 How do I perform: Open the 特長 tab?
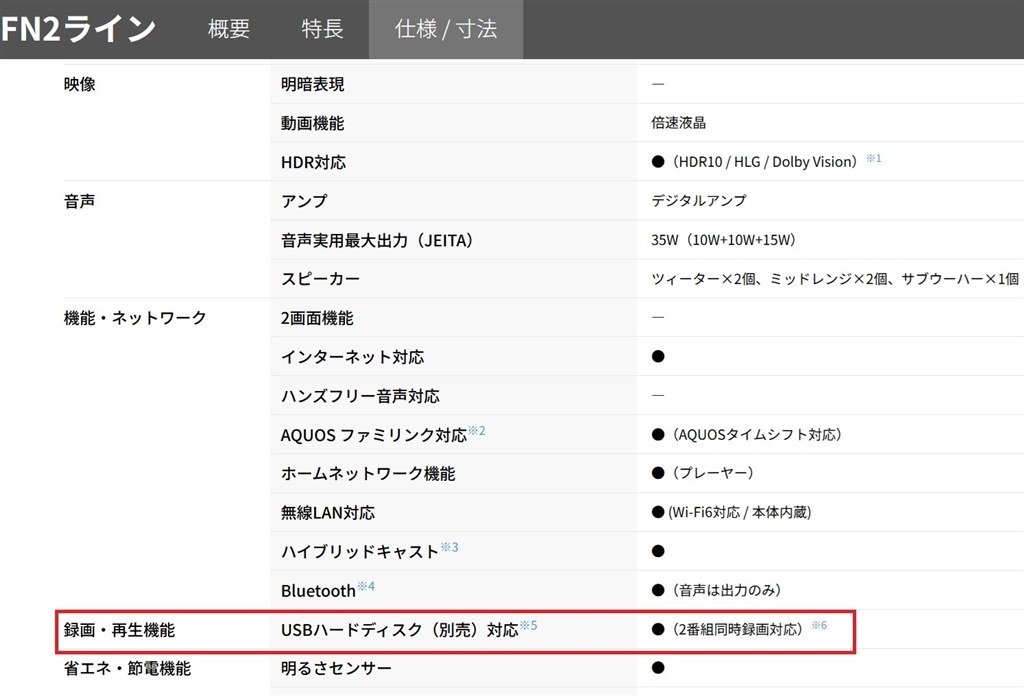tap(321, 30)
